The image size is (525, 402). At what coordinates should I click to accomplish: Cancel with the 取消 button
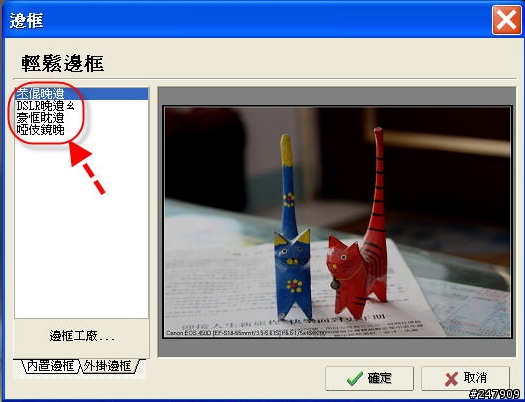tap(465, 378)
